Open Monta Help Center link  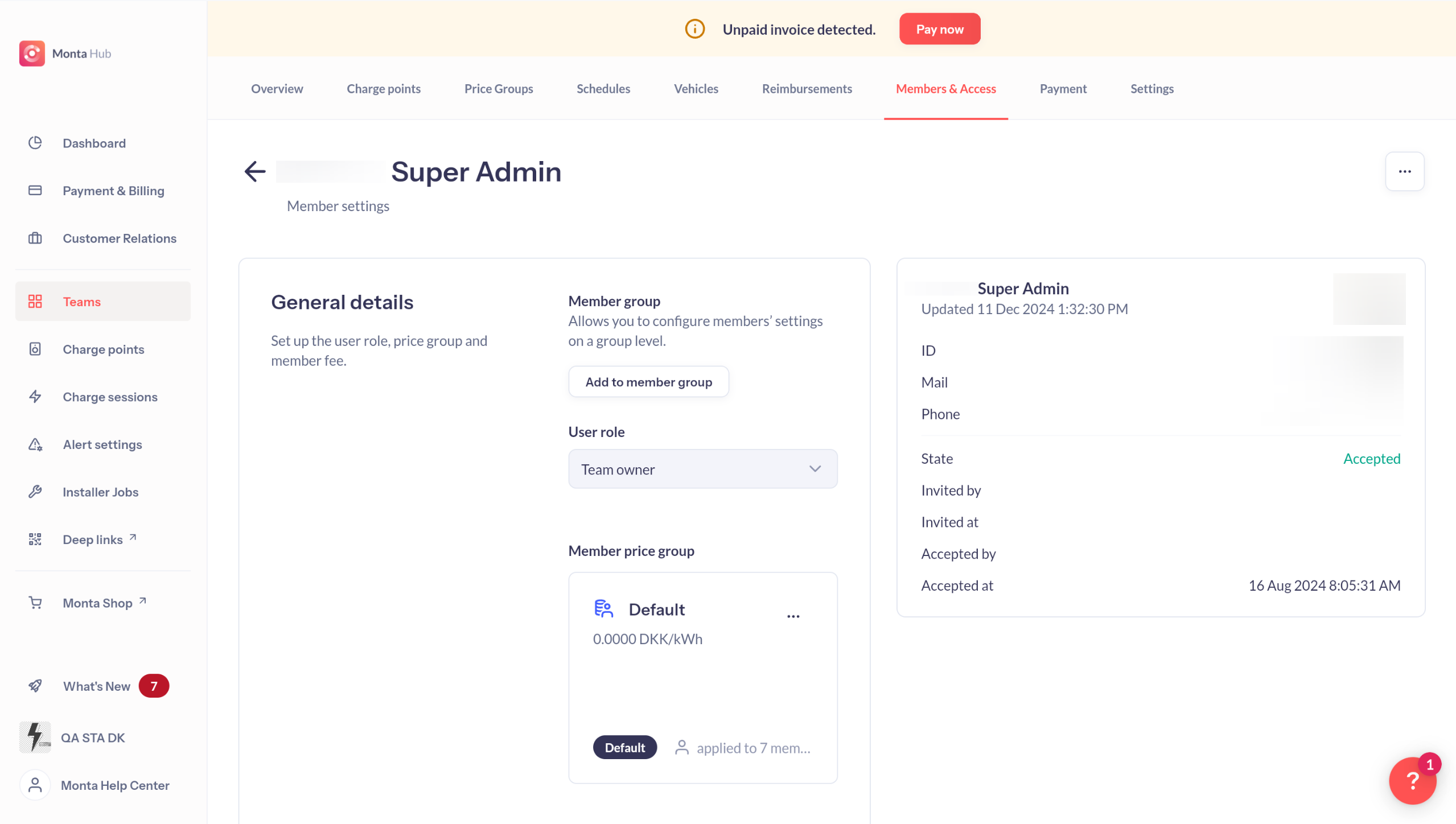(114, 785)
